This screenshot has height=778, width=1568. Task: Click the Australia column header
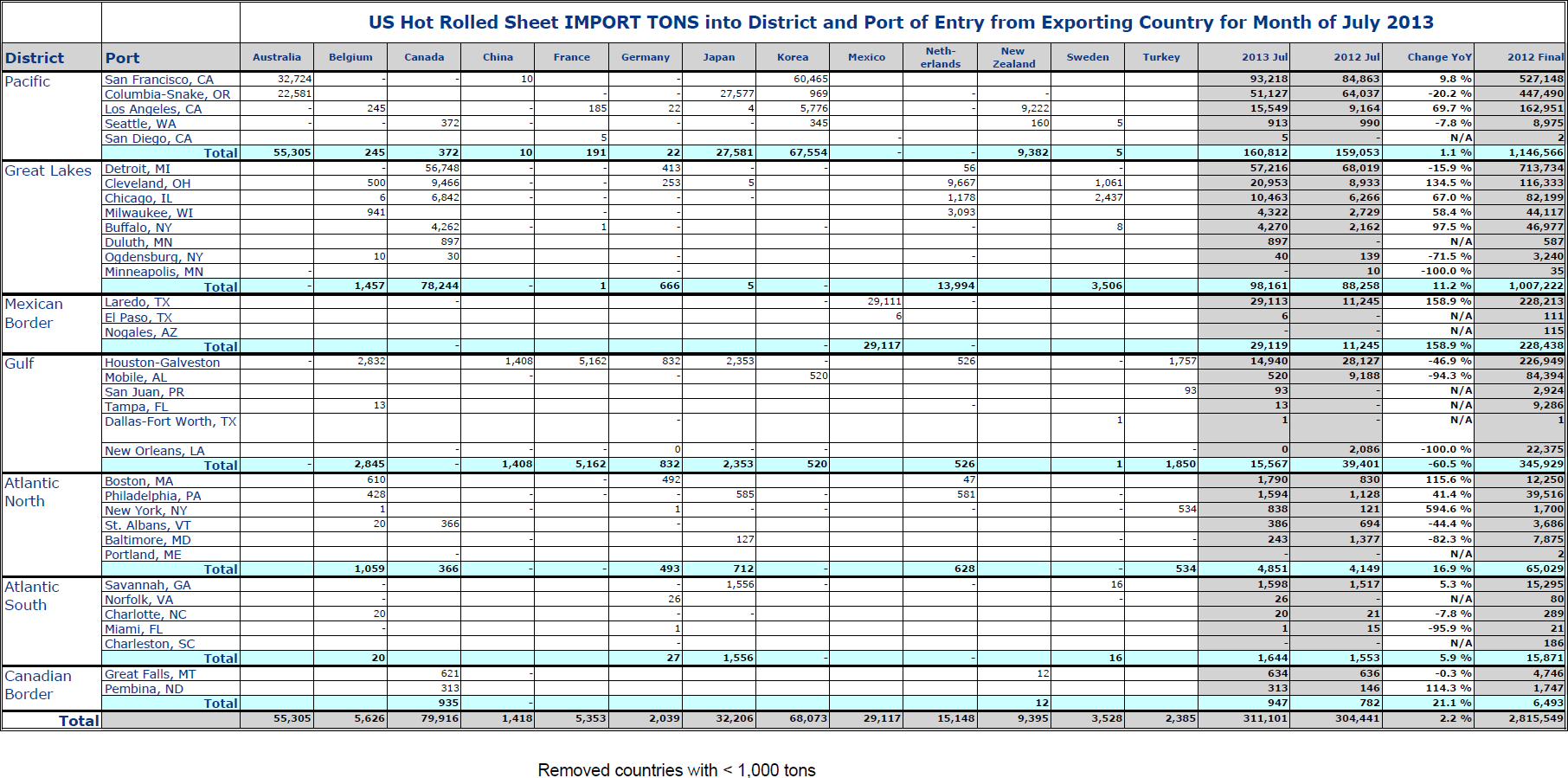pyautogui.click(x=277, y=57)
